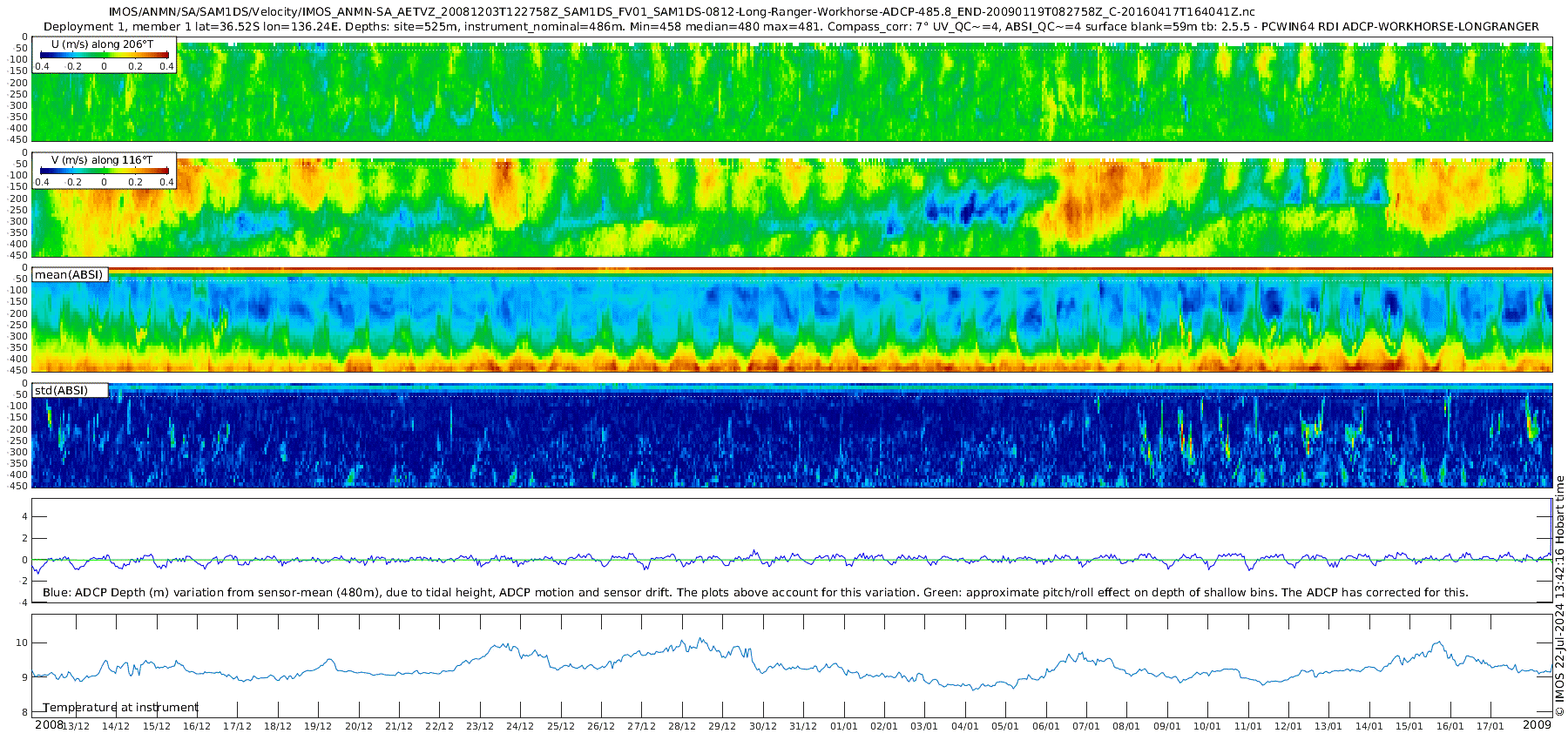Click the '03/01' date tick label
The image size is (1568, 740).
pyautogui.click(x=925, y=727)
